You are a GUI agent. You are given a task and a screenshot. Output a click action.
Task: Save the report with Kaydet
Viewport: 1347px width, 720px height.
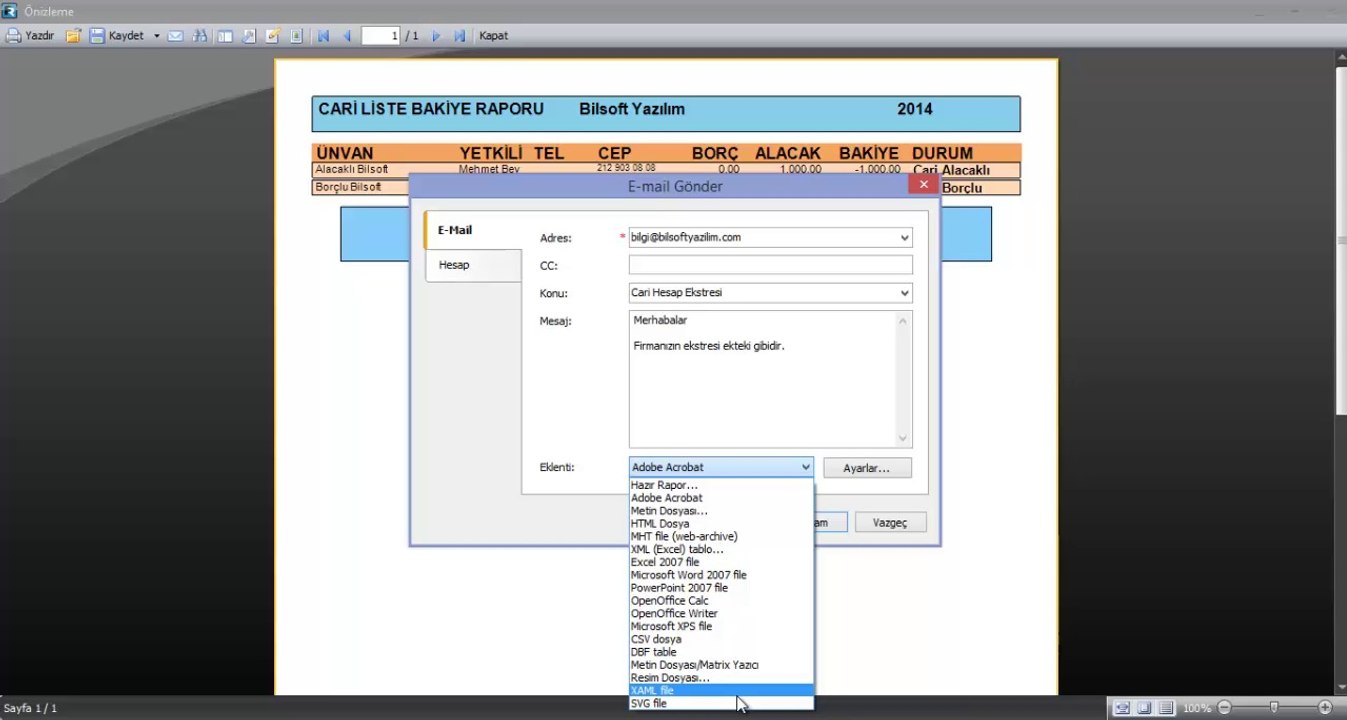coord(117,36)
